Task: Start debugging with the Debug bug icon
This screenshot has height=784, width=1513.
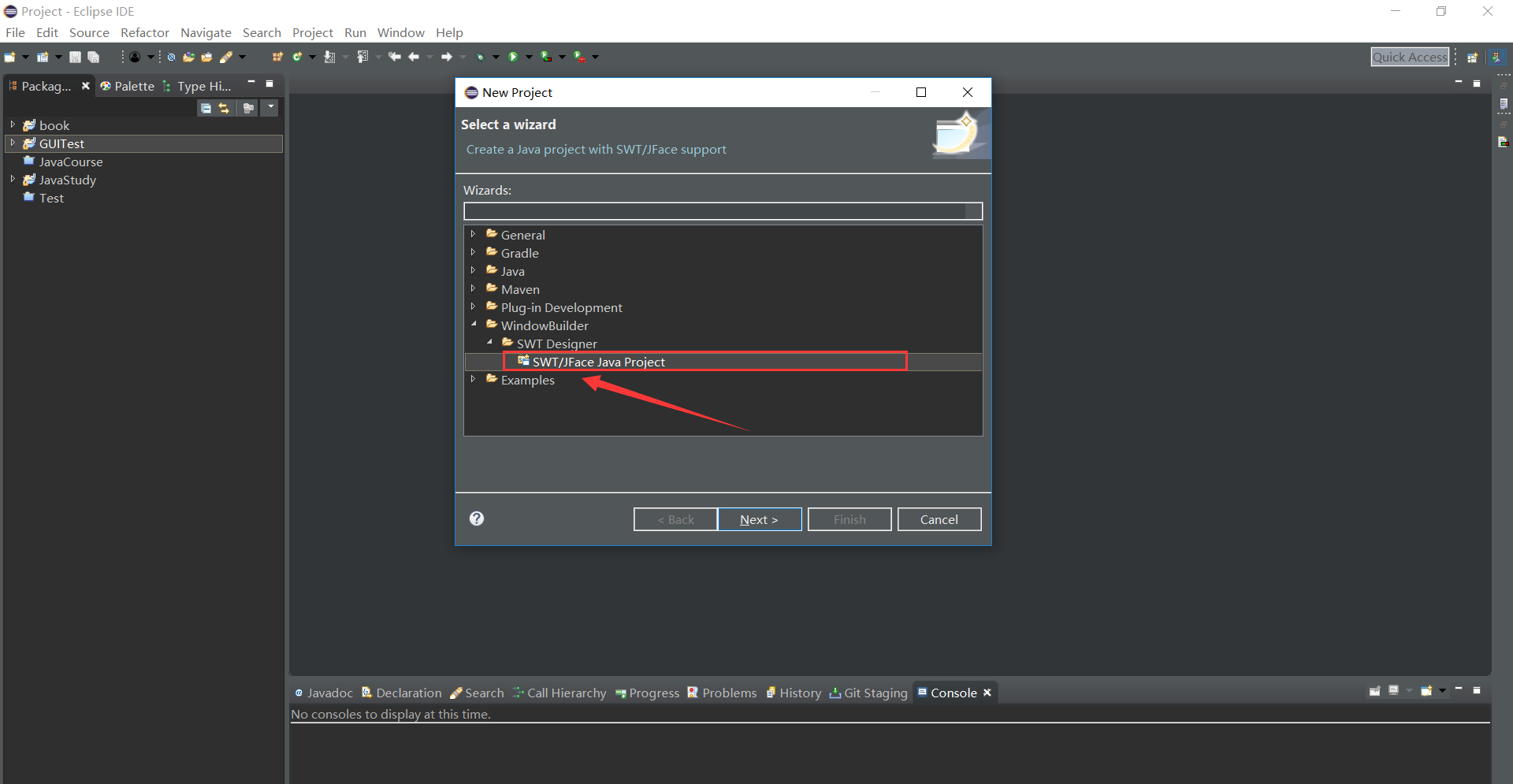Action: click(481, 56)
